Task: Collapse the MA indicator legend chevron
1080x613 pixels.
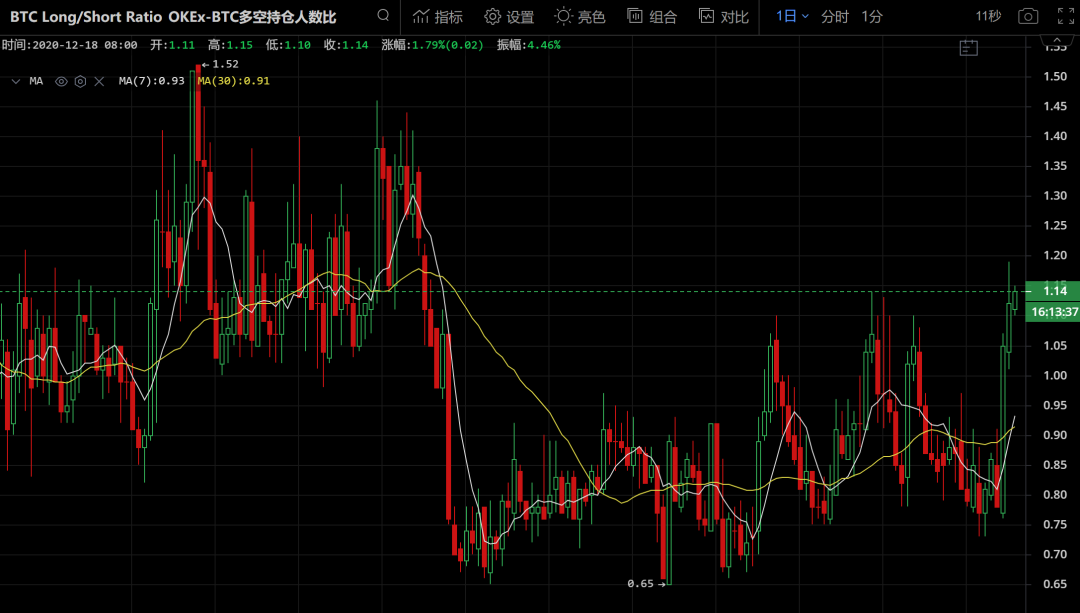Action: pyautogui.click(x=15, y=81)
